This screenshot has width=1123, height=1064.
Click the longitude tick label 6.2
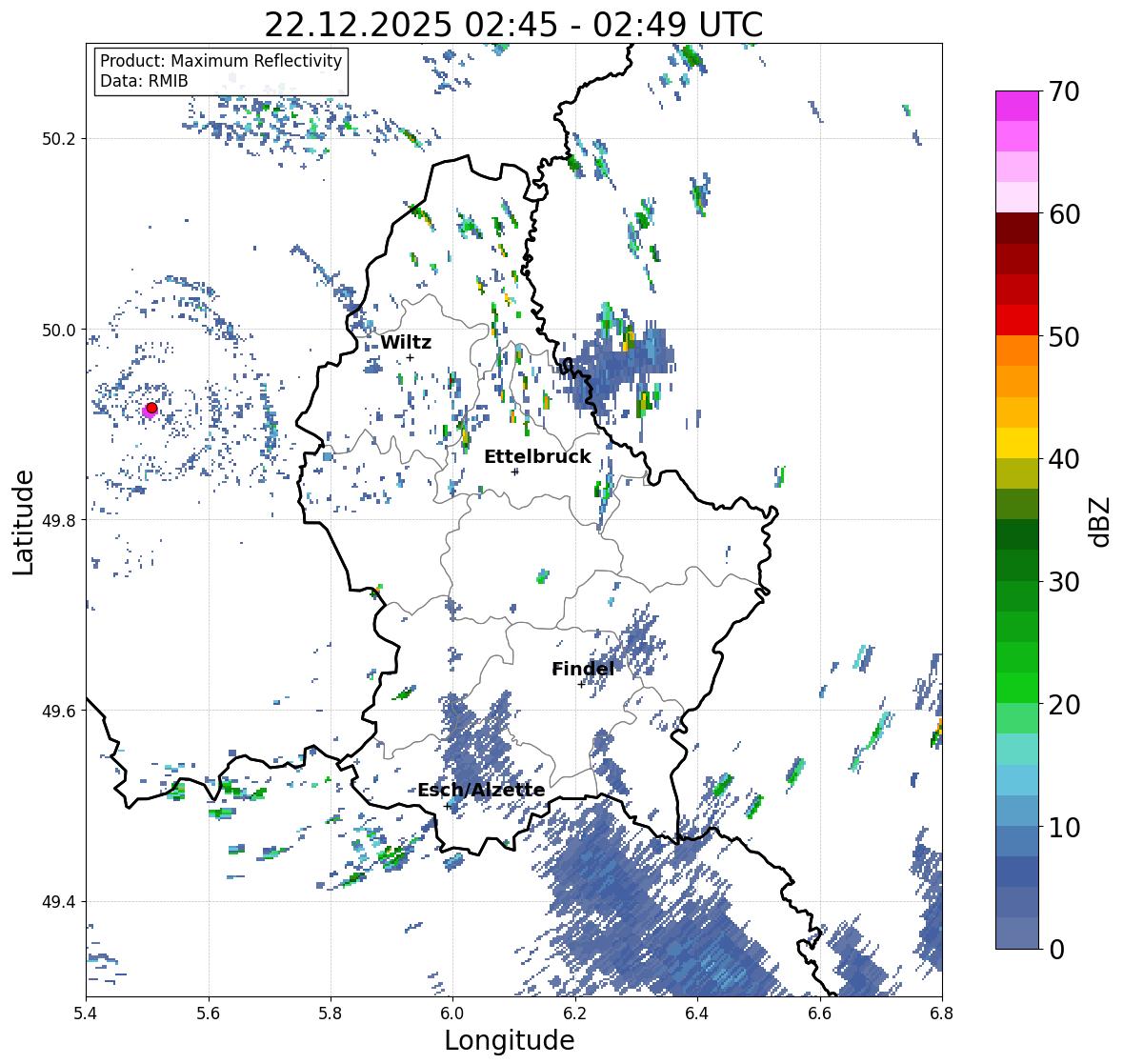575,1014
